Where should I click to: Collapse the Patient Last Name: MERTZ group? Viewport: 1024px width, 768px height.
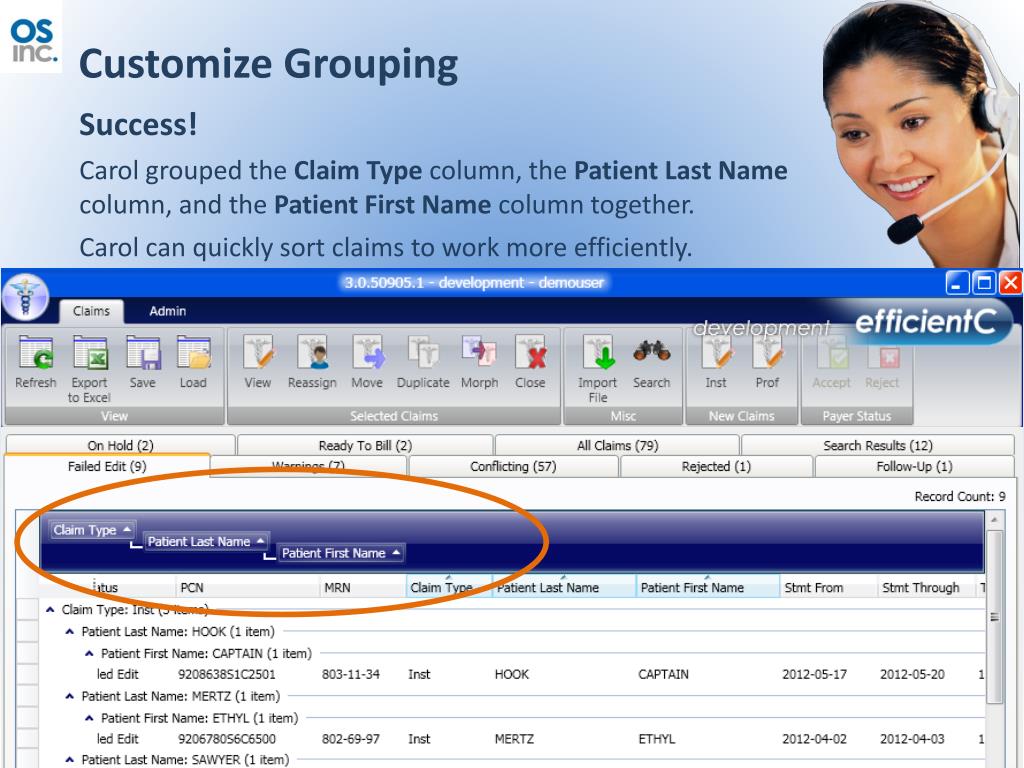pyautogui.click(x=70, y=696)
